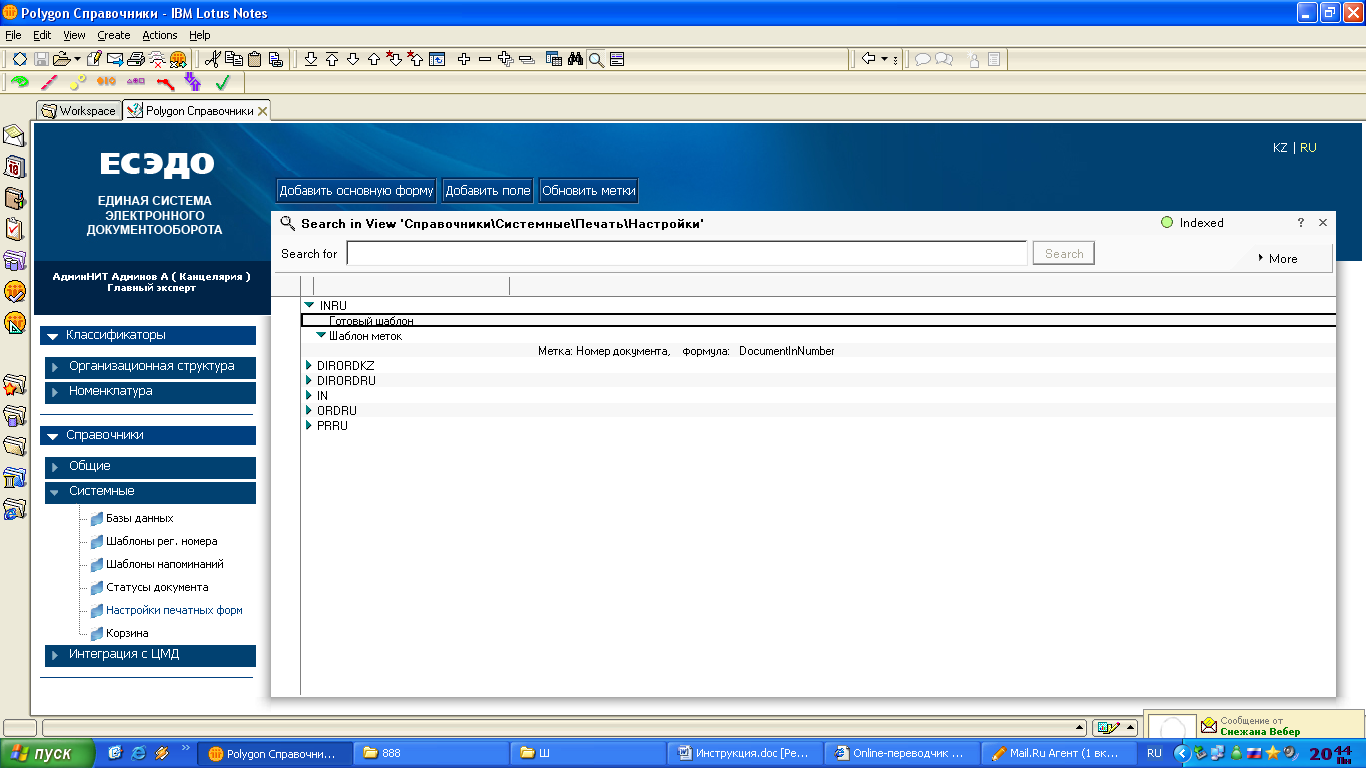
Task: Expand the ORDRU category
Action: [309, 411]
